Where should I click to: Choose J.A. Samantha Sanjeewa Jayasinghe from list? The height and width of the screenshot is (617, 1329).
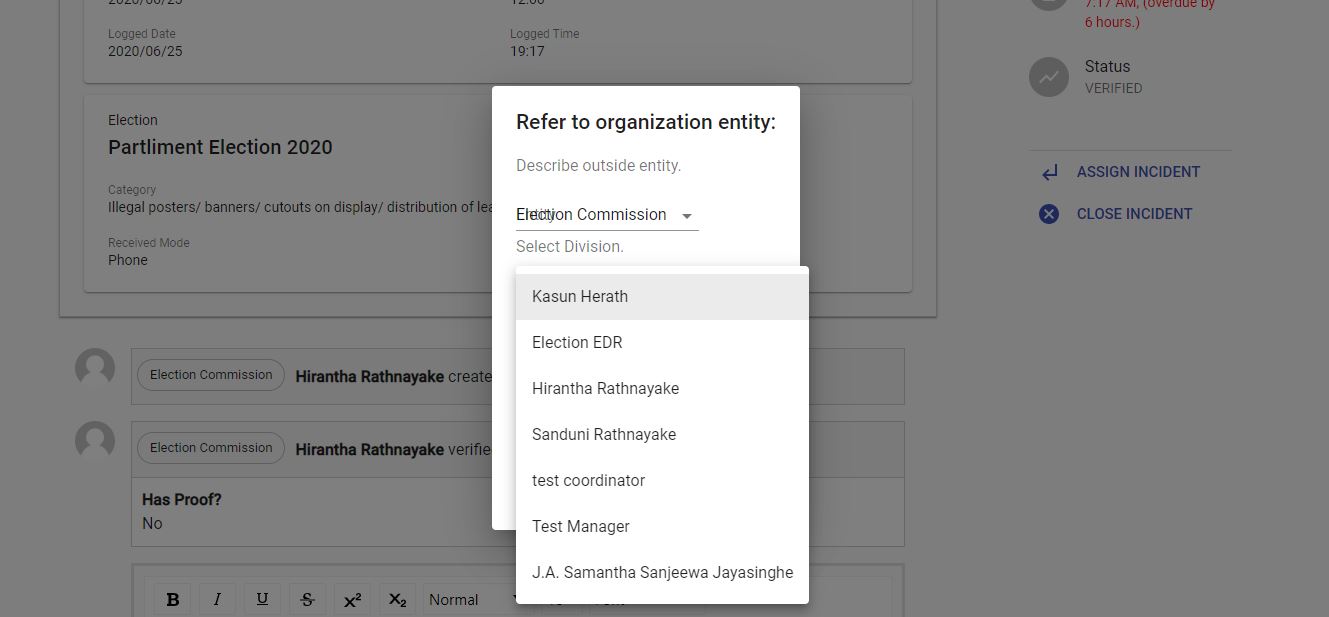[x=663, y=572]
